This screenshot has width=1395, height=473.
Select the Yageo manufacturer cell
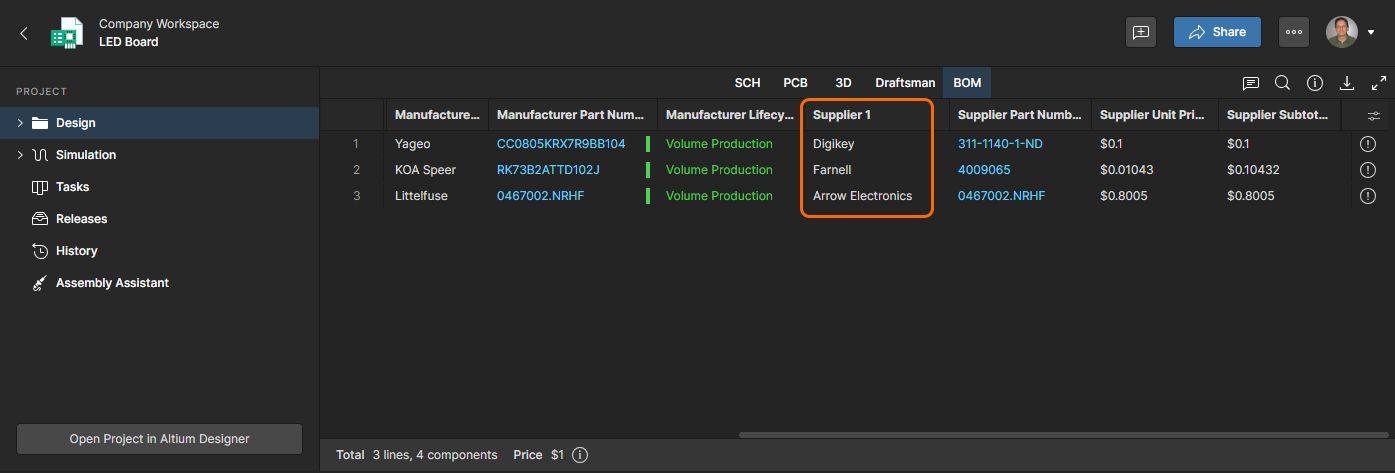436,144
